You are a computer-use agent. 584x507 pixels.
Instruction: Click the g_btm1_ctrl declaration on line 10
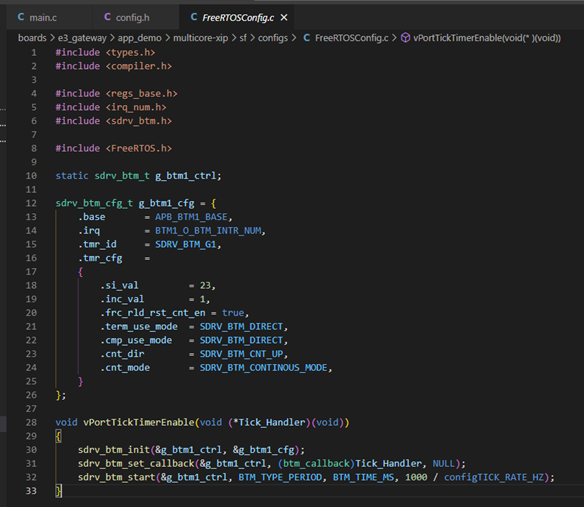pyautogui.click(x=185, y=176)
